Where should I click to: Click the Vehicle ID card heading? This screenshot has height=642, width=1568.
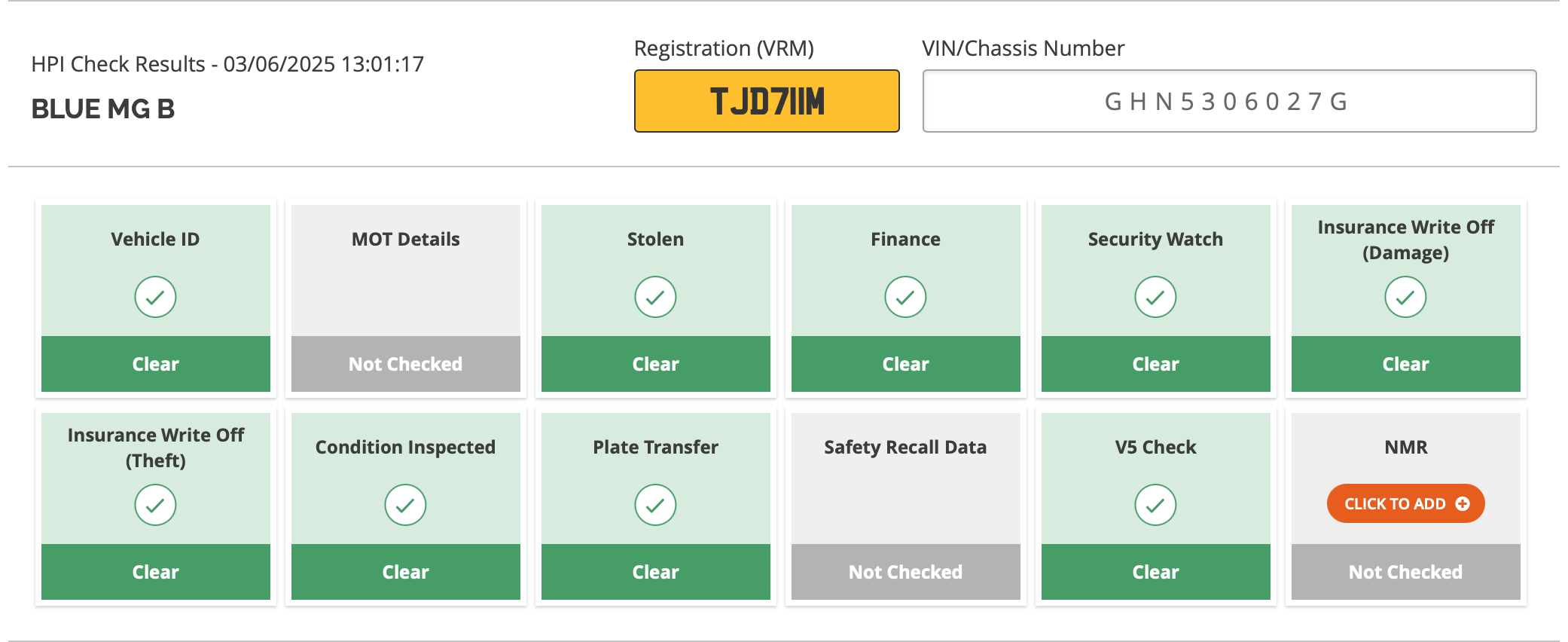pos(155,239)
